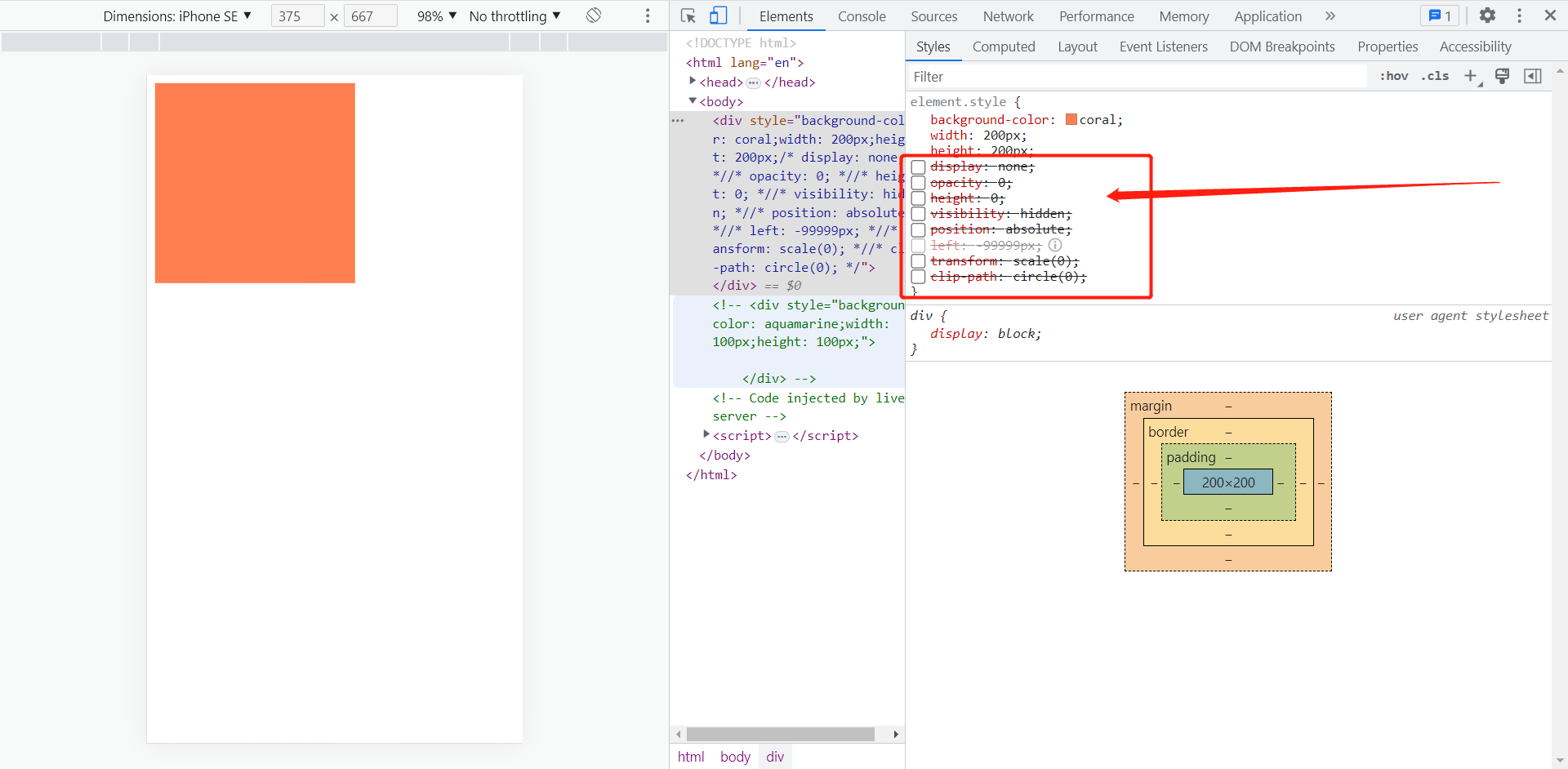
Task: Select the closing </body> tag row
Action: (x=724, y=456)
